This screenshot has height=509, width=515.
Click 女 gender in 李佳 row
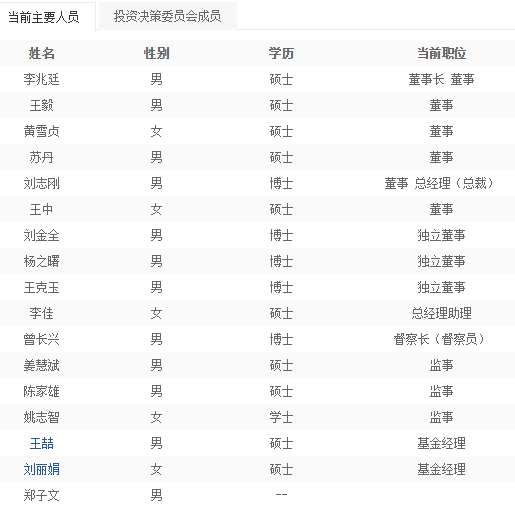coord(157,313)
